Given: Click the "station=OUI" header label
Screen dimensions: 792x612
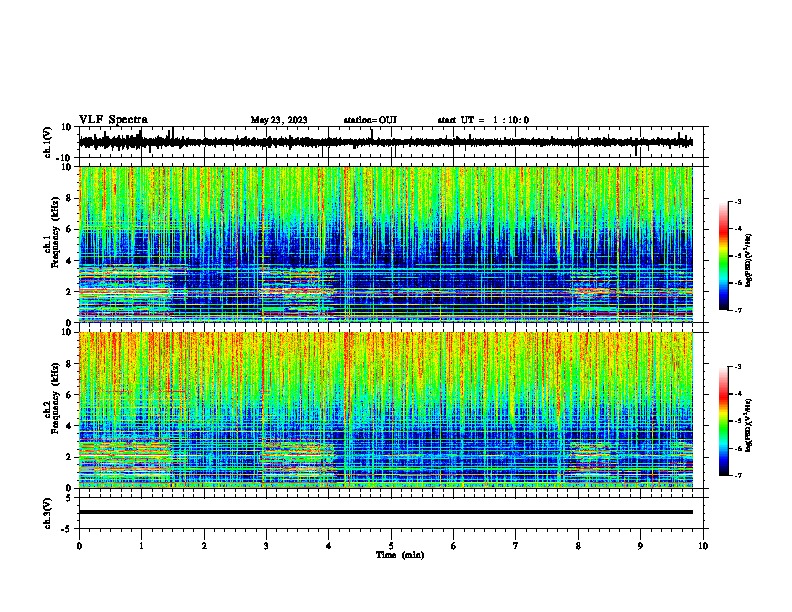Looking at the screenshot, I should [x=370, y=120].
